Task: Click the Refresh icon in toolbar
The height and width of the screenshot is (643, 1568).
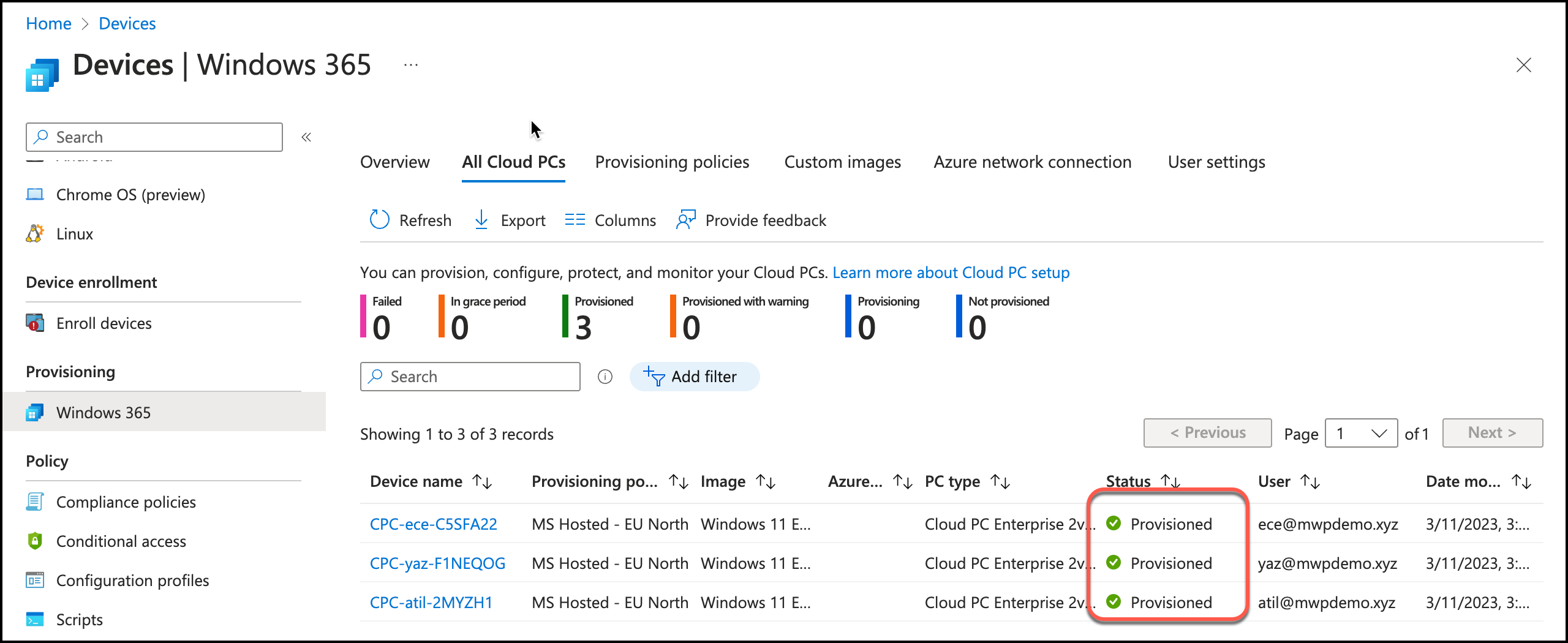Action: (380, 220)
